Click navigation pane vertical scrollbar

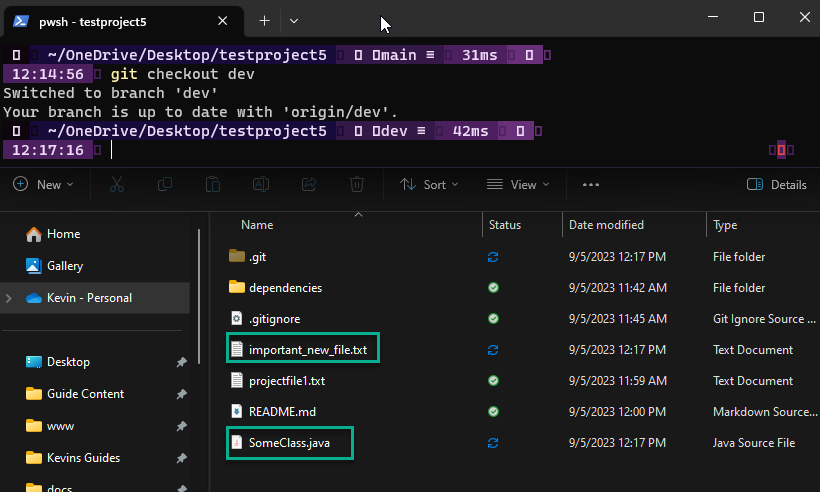(x=199, y=296)
